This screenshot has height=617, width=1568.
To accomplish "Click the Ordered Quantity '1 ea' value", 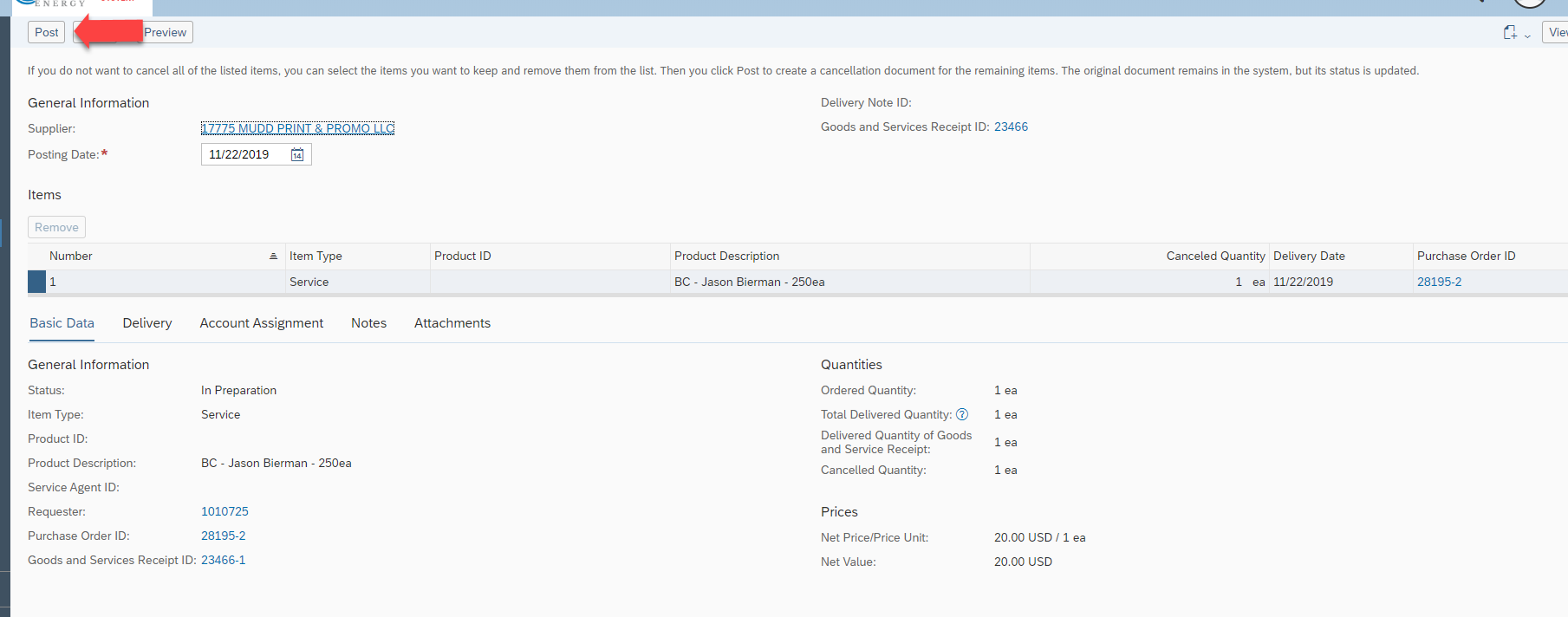I will tap(1005, 390).
